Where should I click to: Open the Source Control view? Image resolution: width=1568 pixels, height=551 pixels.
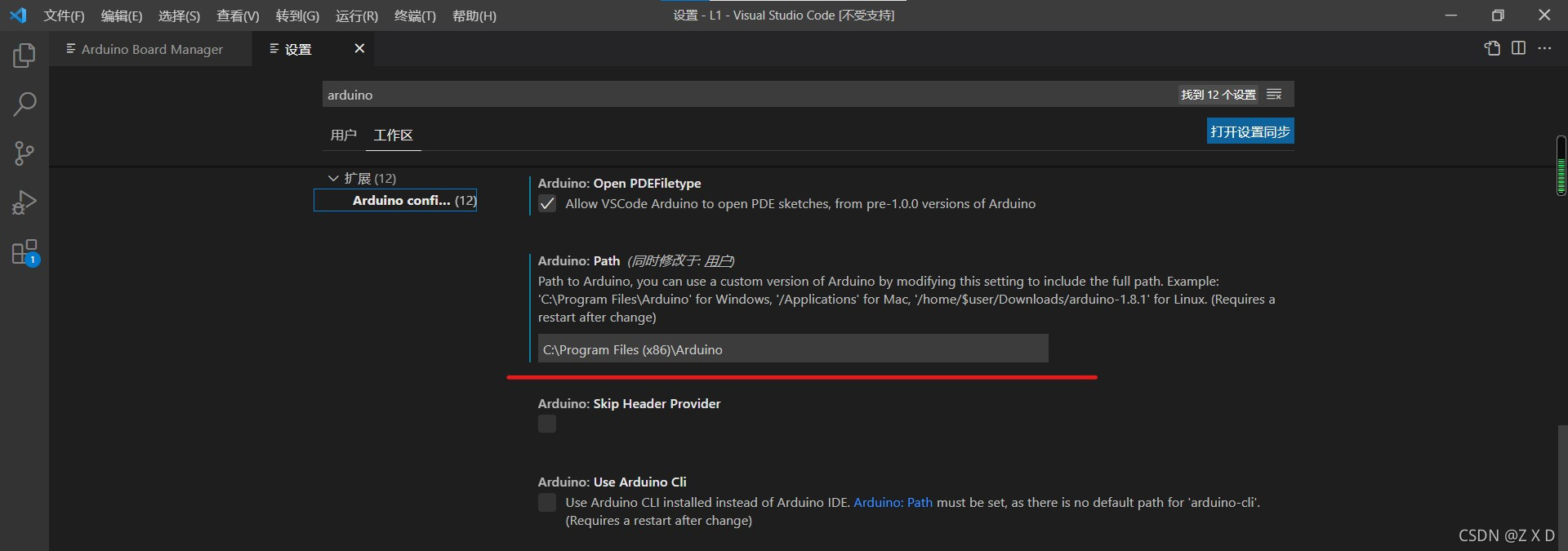24,153
